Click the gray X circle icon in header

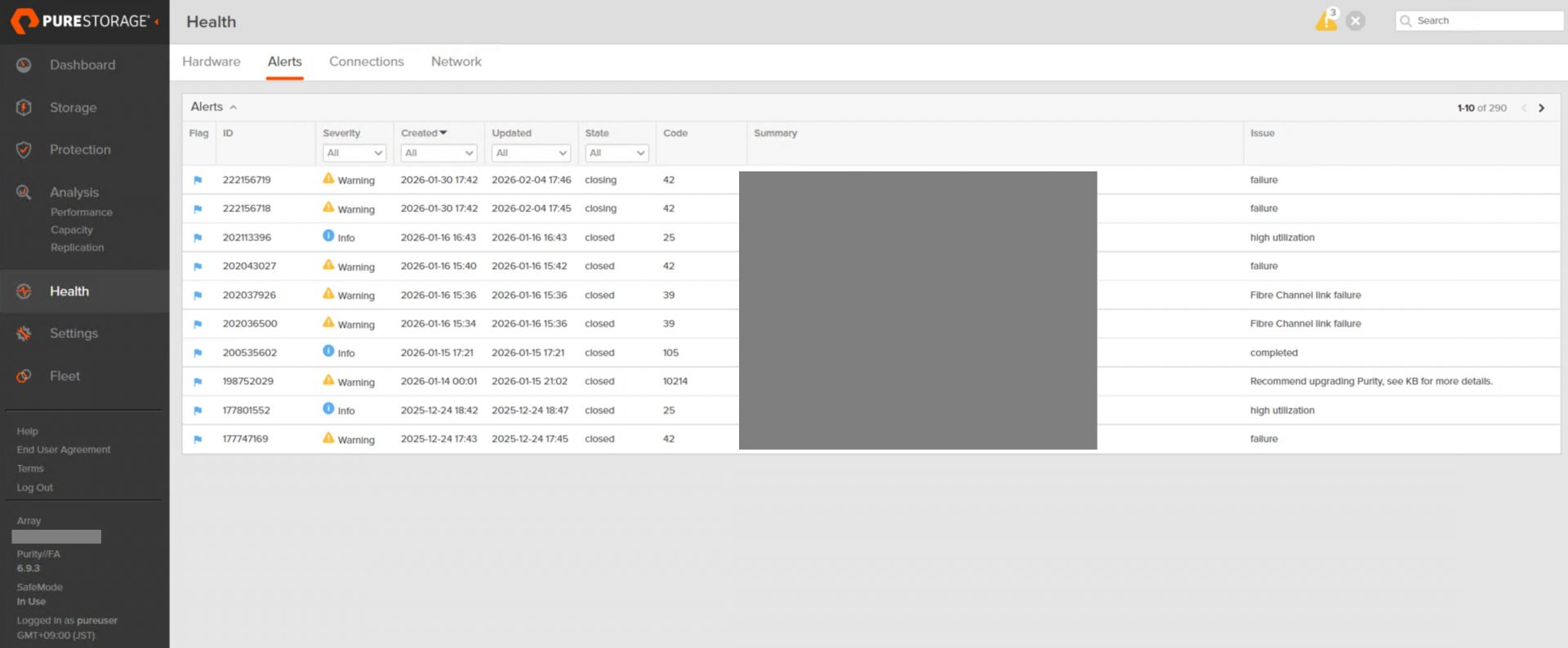pyautogui.click(x=1356, y=21)
